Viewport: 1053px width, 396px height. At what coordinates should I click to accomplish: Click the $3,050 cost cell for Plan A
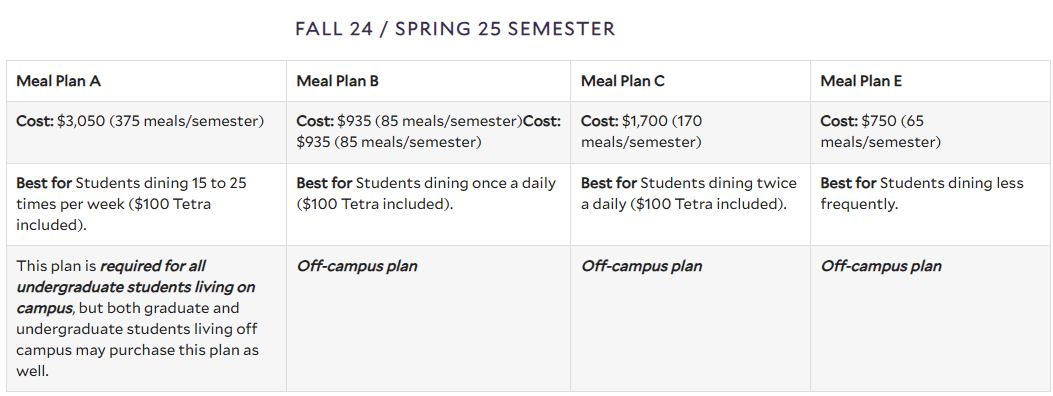tap(146, 132)
